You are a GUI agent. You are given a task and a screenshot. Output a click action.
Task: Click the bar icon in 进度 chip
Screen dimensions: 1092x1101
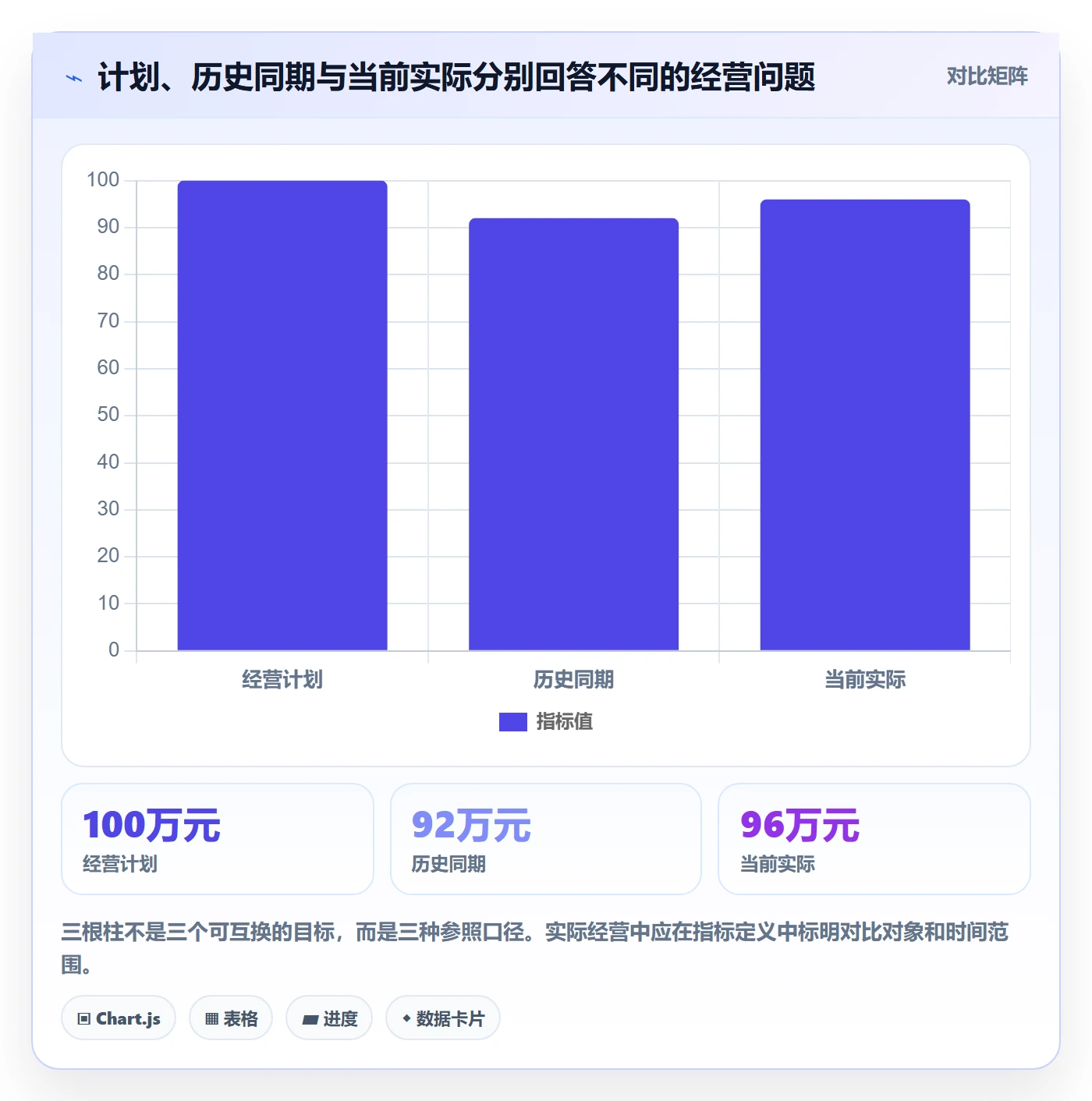(310, 1019)
